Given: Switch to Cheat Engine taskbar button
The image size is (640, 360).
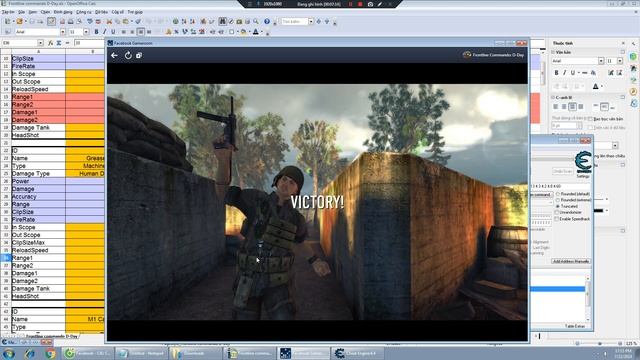Looking at the screenshot, I should click(357, 353).
